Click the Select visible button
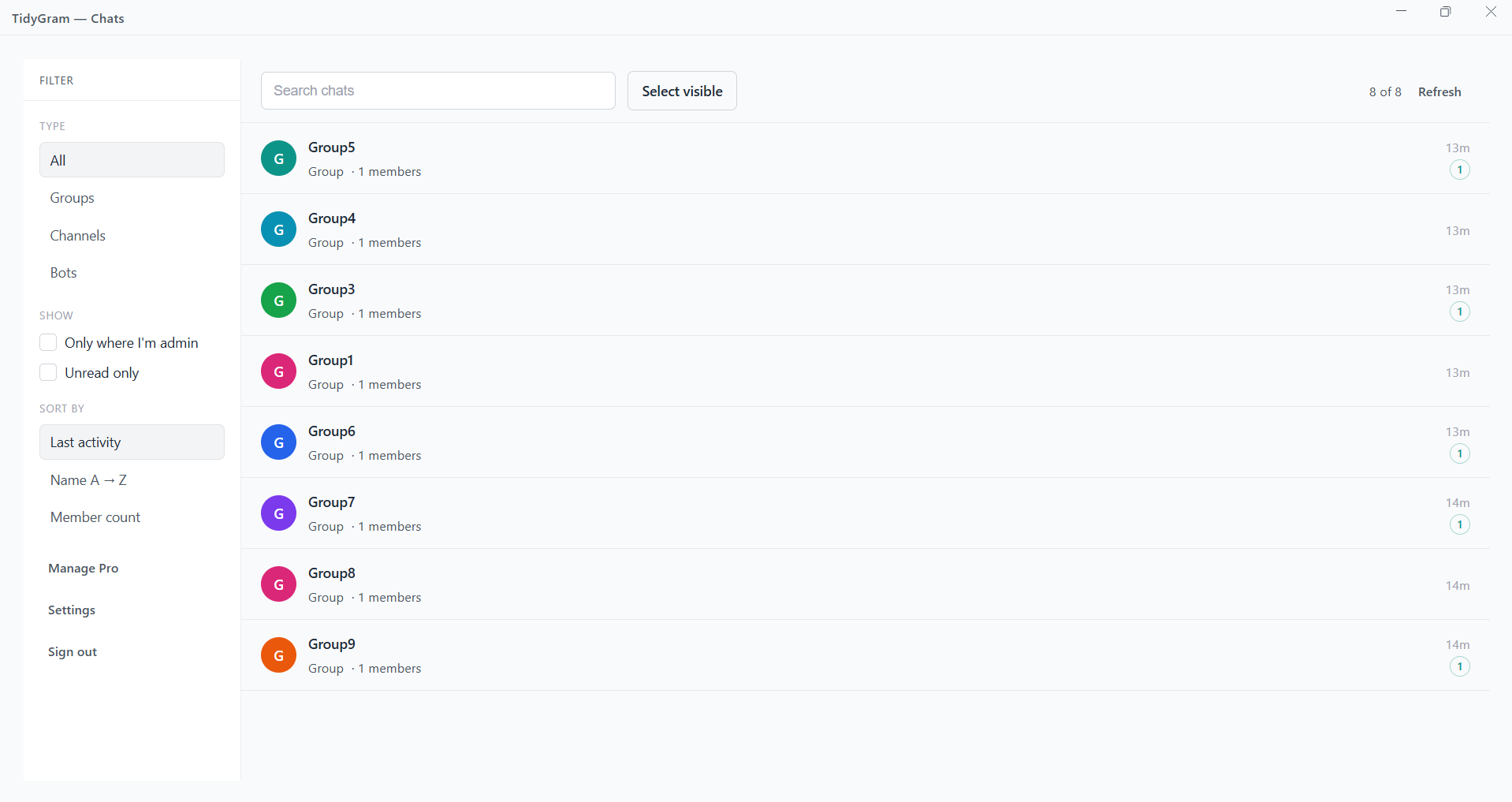This screenshot has height=802, width=1512. point(682,91)
